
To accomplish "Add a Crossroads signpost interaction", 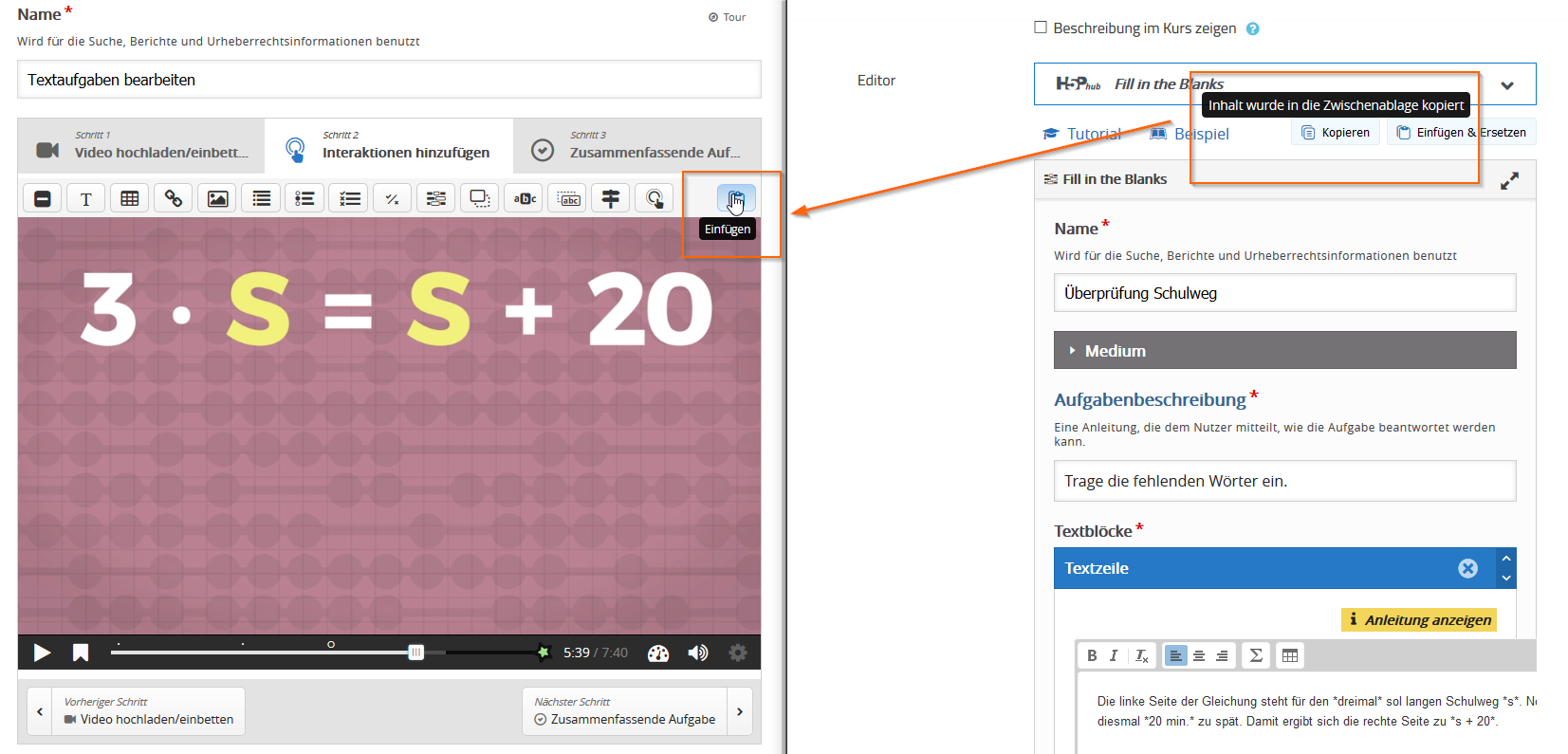I will point(611,198).
